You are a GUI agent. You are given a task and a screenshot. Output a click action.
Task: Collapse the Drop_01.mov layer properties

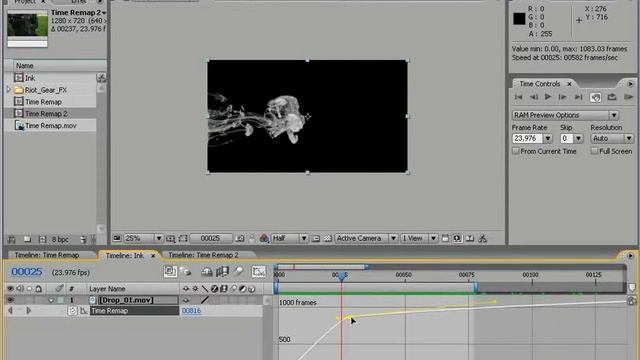click(51, 300)
